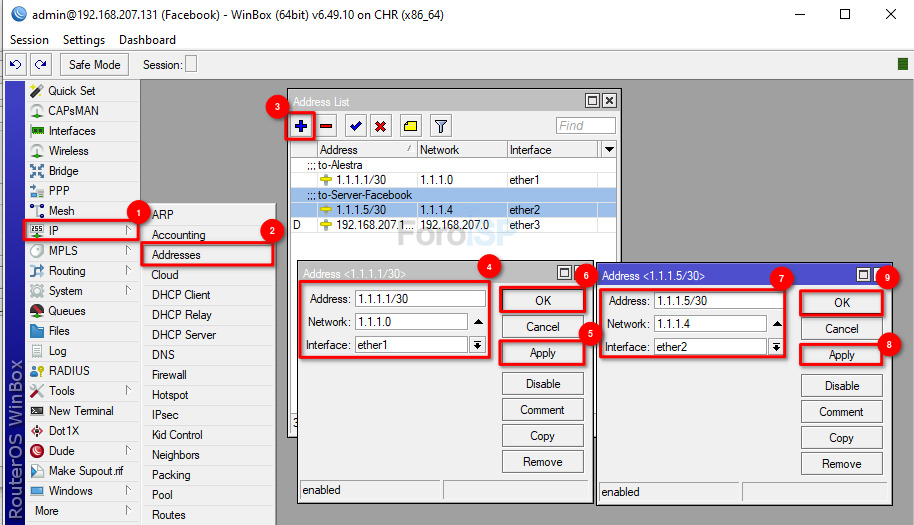The height and width of the screenshot is (525, 914).
Task: Open Interface dropdown showing ether2
Action: [x=775, y=347]
